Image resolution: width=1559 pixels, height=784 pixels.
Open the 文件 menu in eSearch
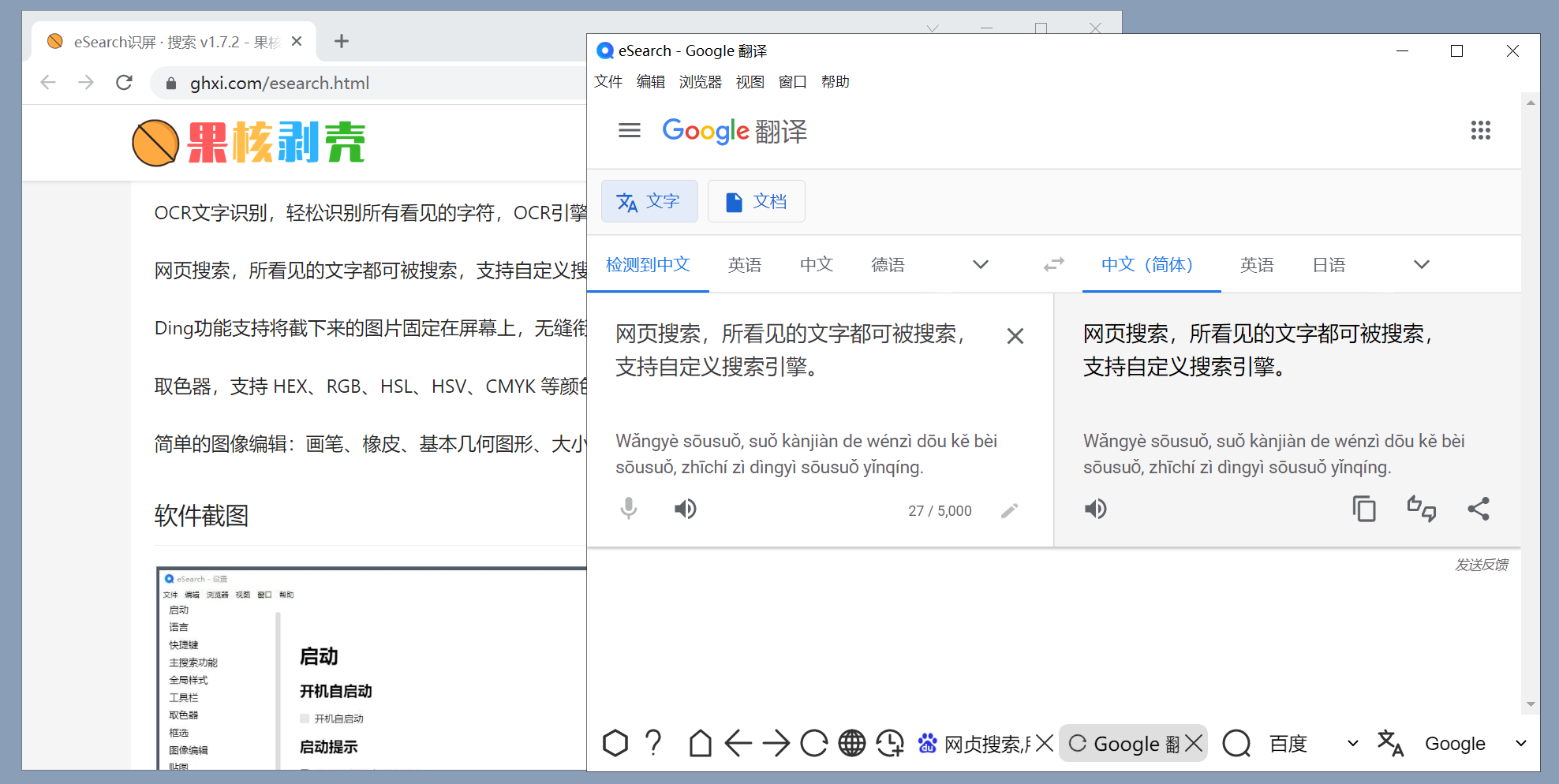(x=608, y=82)
